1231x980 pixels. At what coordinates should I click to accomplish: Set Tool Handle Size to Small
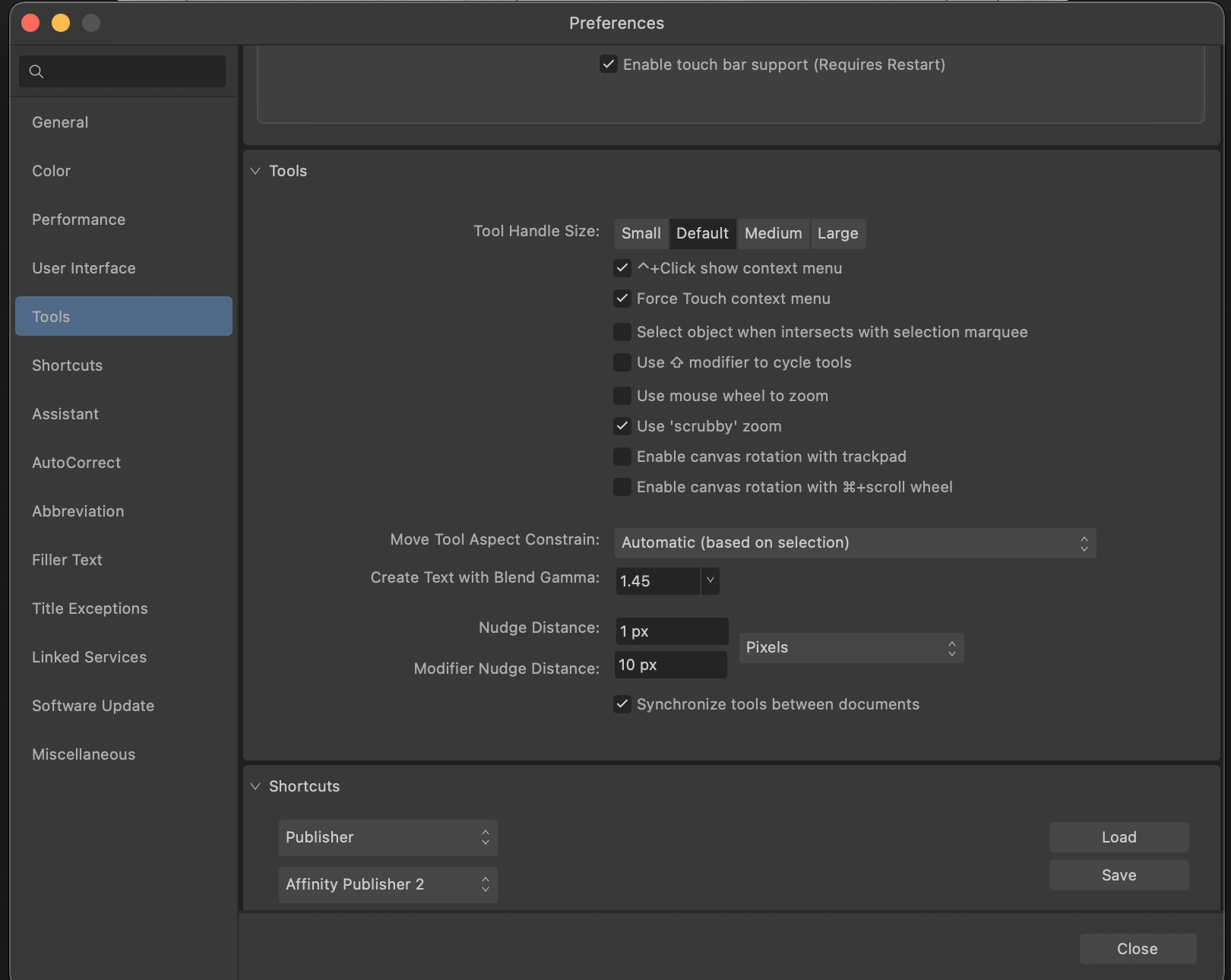point(641,233)
